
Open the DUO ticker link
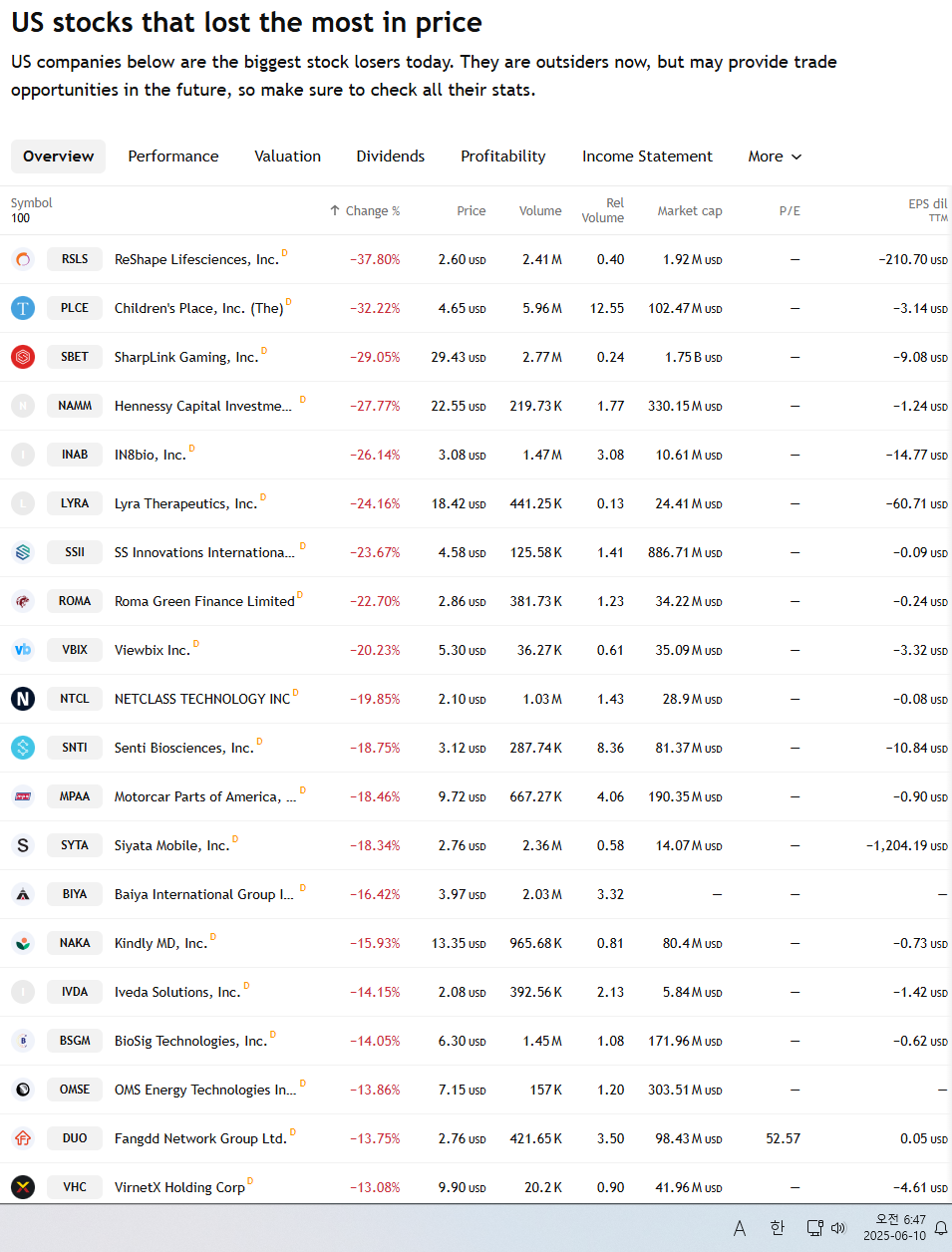point(75,1138)
